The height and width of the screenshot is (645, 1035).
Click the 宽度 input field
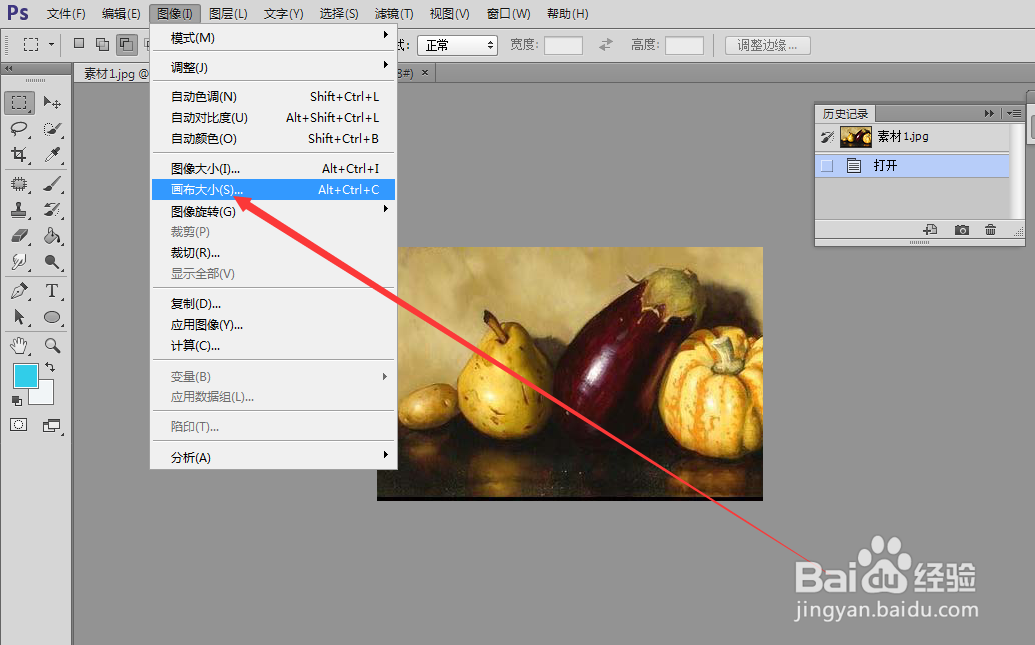click(x=563, y=46)
